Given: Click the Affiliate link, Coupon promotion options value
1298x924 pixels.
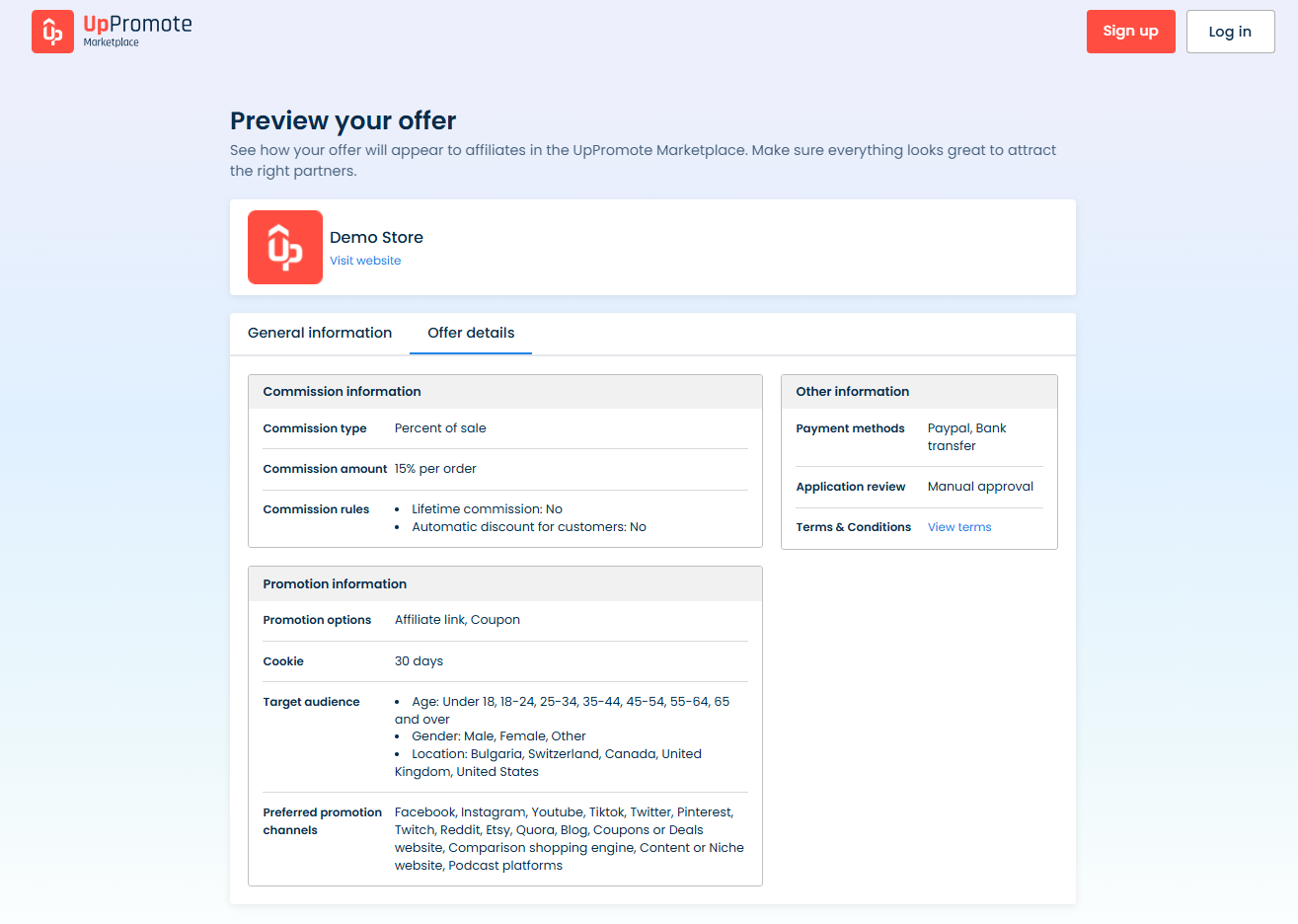Looking at the screenshot, I should (457, 620).
